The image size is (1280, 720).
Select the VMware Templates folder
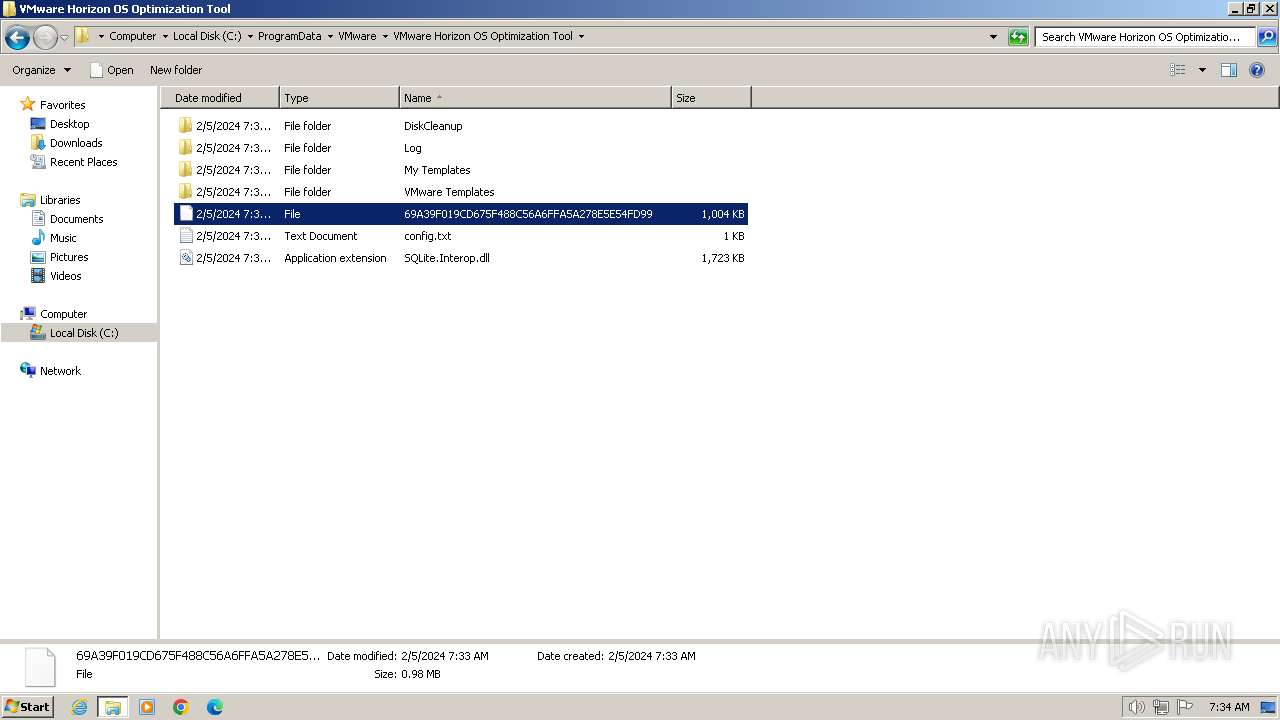coord(460,192)
